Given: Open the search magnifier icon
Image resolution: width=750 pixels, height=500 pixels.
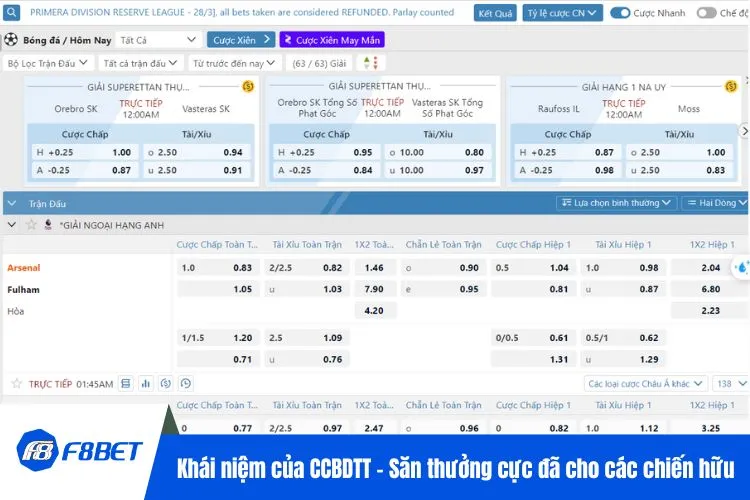Looking at the screenshot, I should [11, 12].
